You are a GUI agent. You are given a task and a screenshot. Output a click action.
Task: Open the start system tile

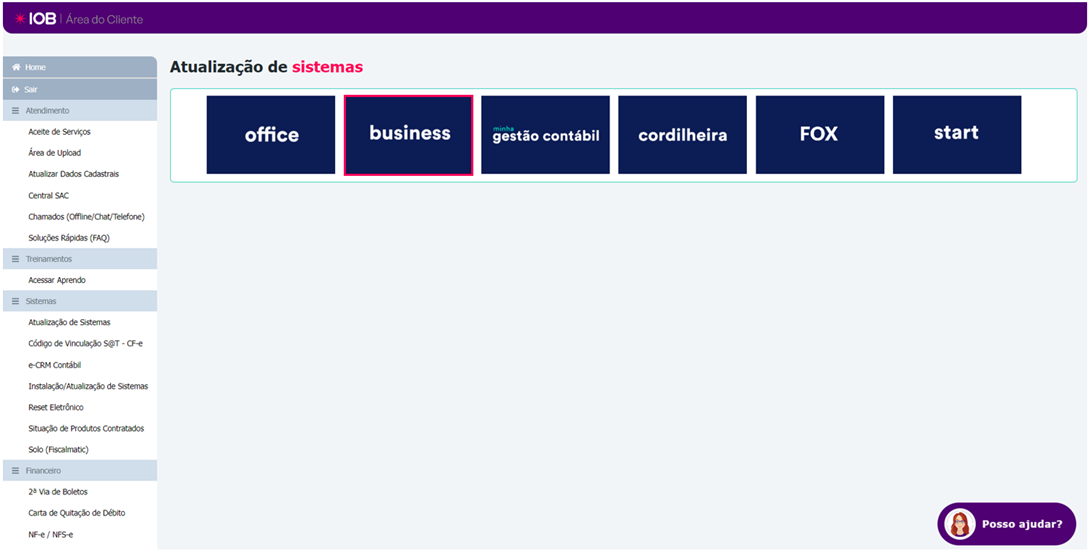click(956, 135)
